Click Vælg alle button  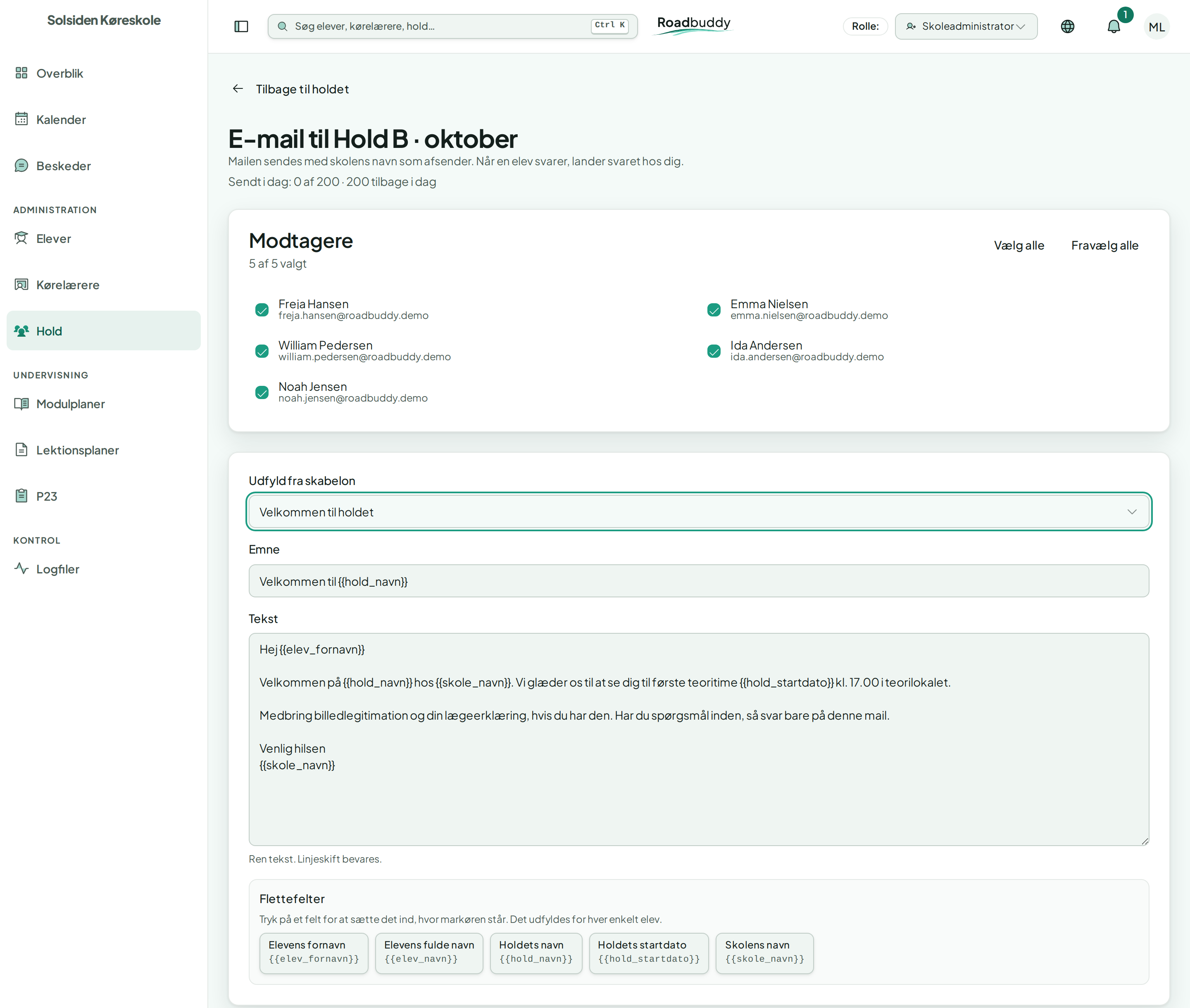pyautogui.click(x=1019, y=245)
